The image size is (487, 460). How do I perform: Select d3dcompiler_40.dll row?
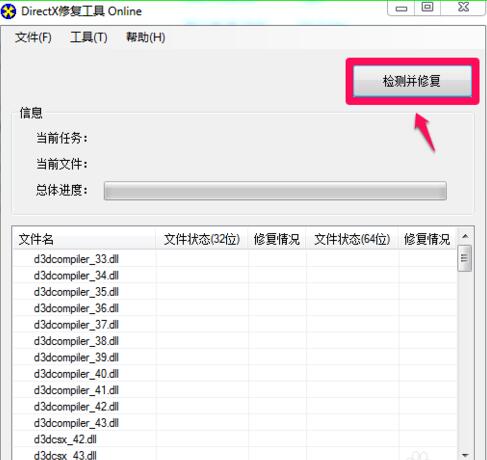[x=235, y=374]
